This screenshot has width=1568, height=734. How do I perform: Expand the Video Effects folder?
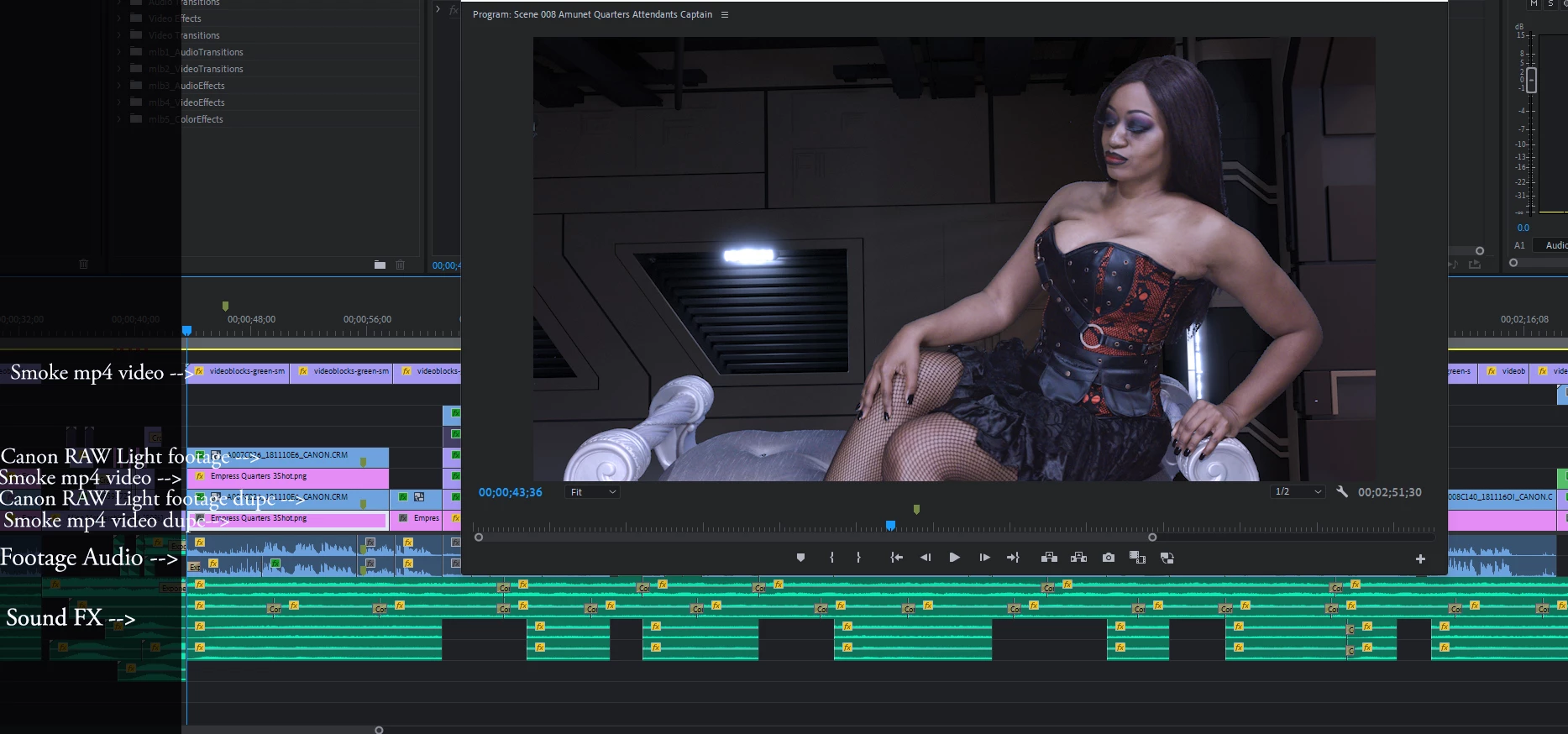pyautogui.click(x=118, y=18)
